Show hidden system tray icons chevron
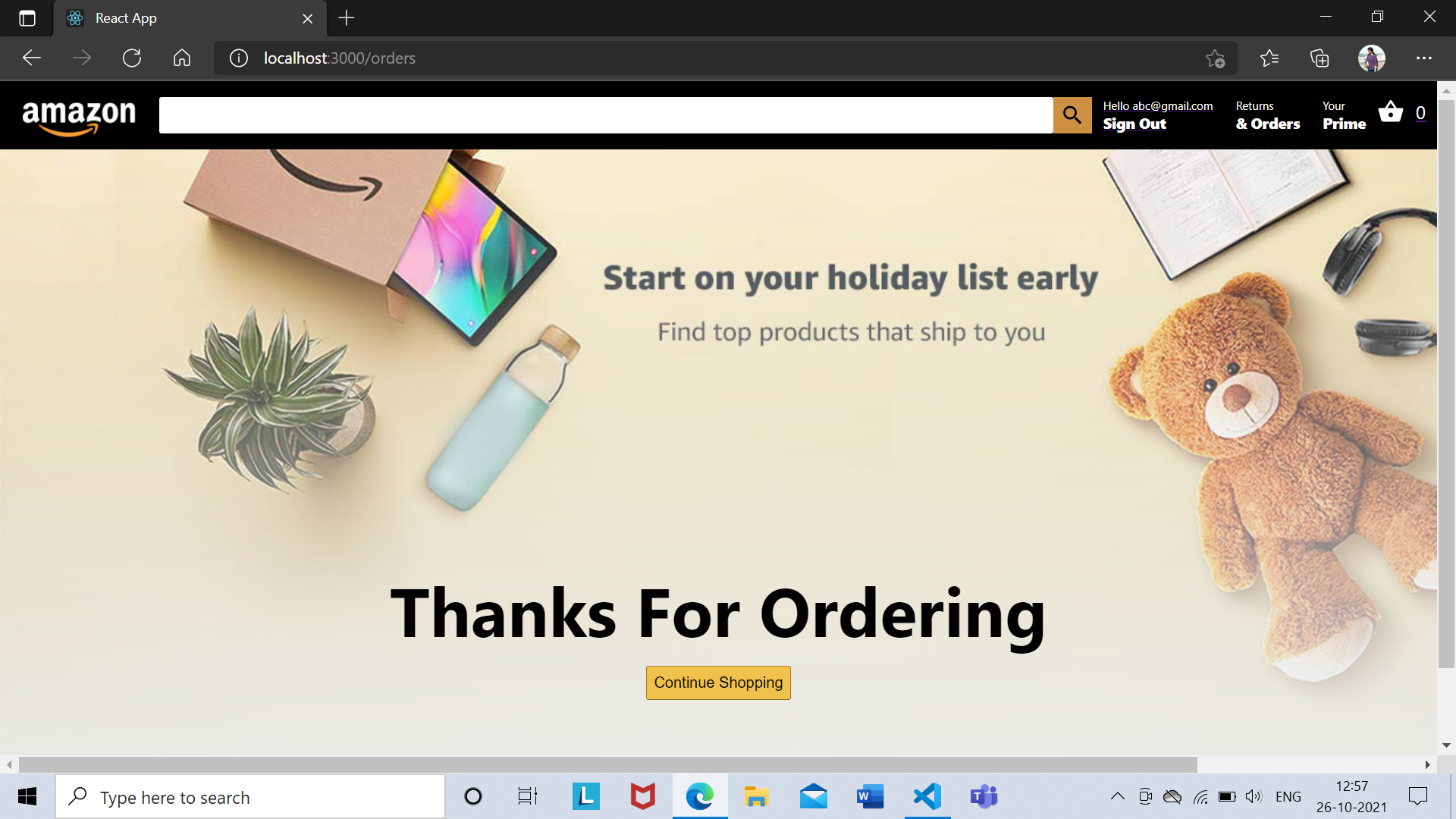The image size is (1456, 819). 1117,796
